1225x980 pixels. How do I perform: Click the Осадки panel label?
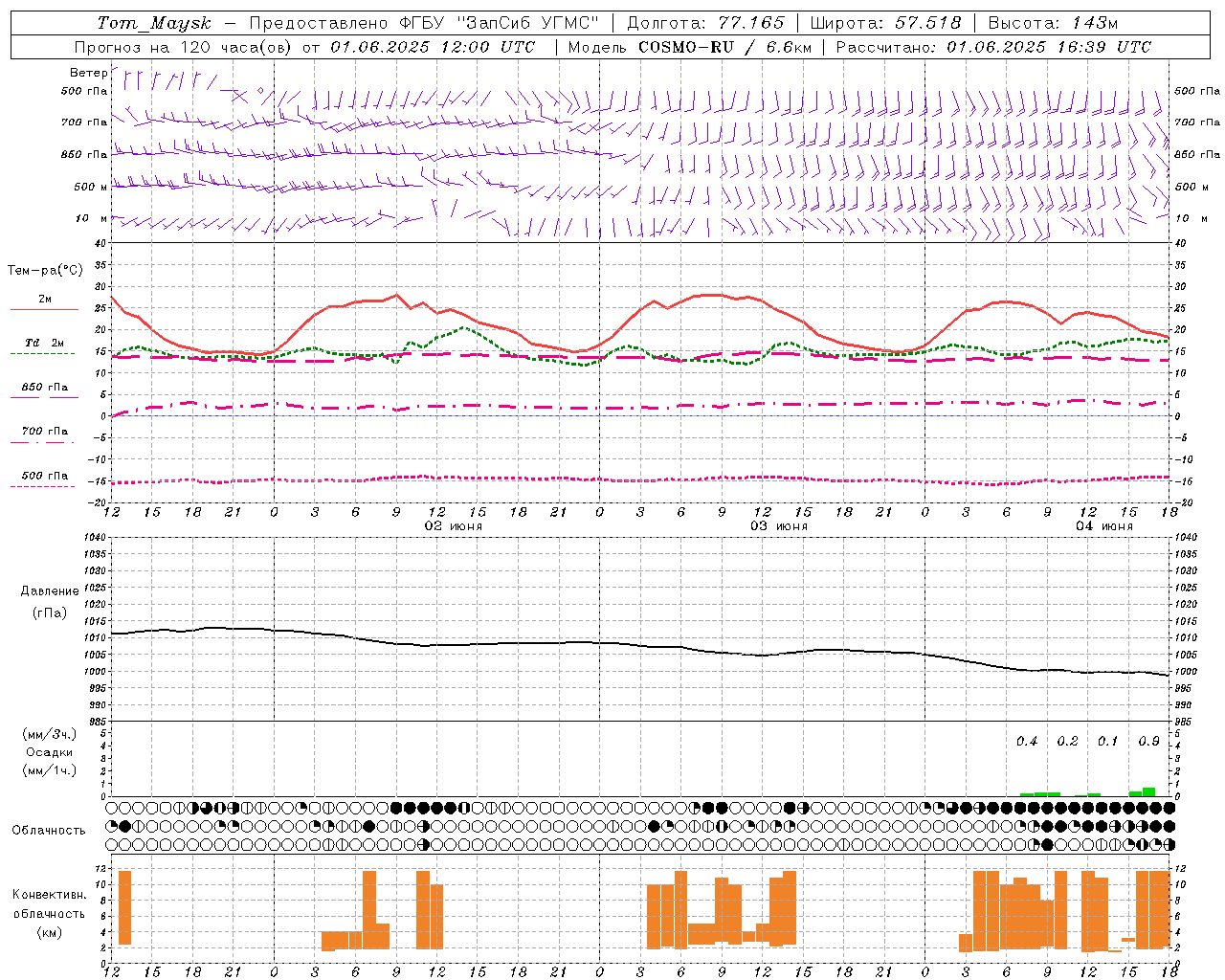50,752
